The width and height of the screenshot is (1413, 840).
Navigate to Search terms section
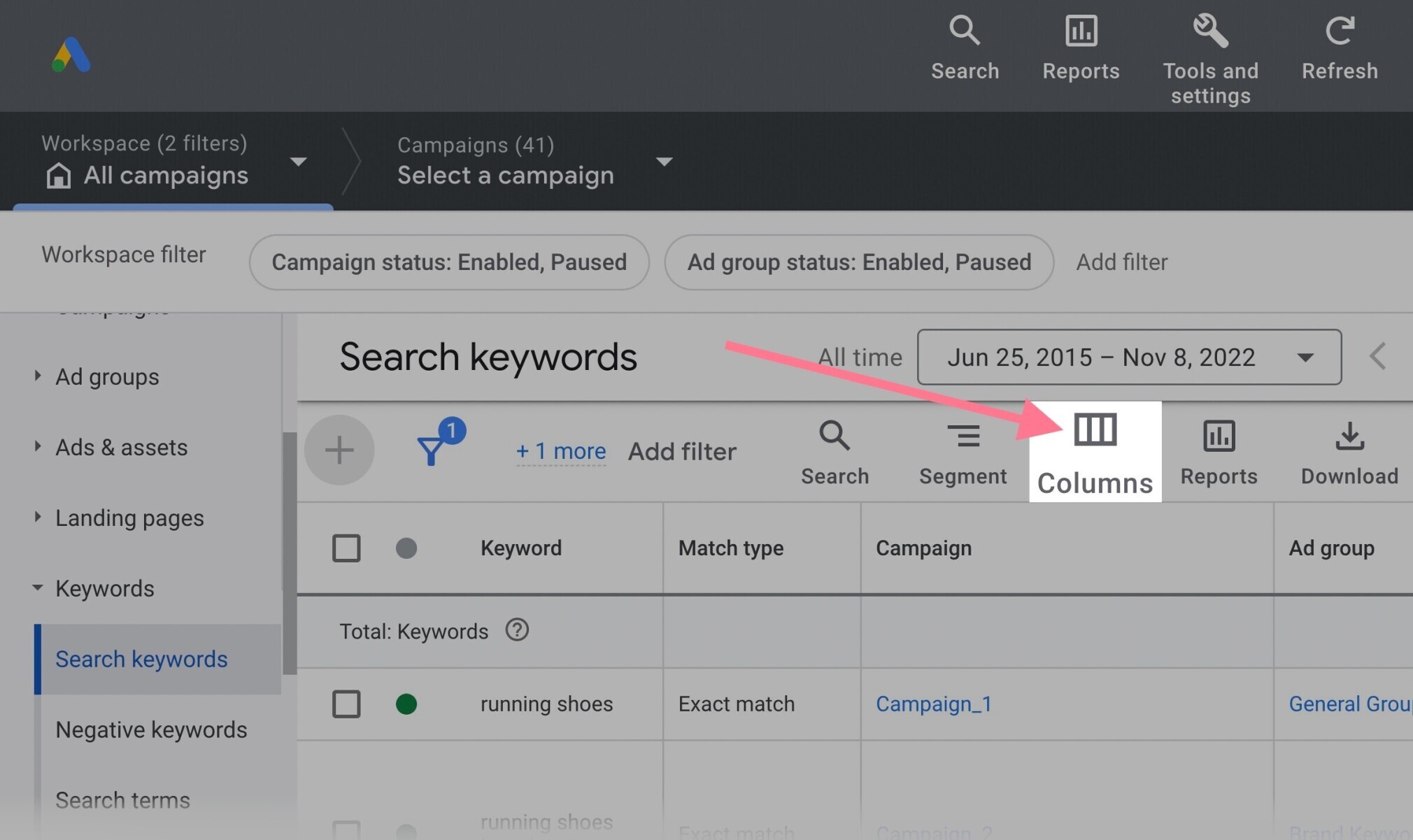point(122,801)
